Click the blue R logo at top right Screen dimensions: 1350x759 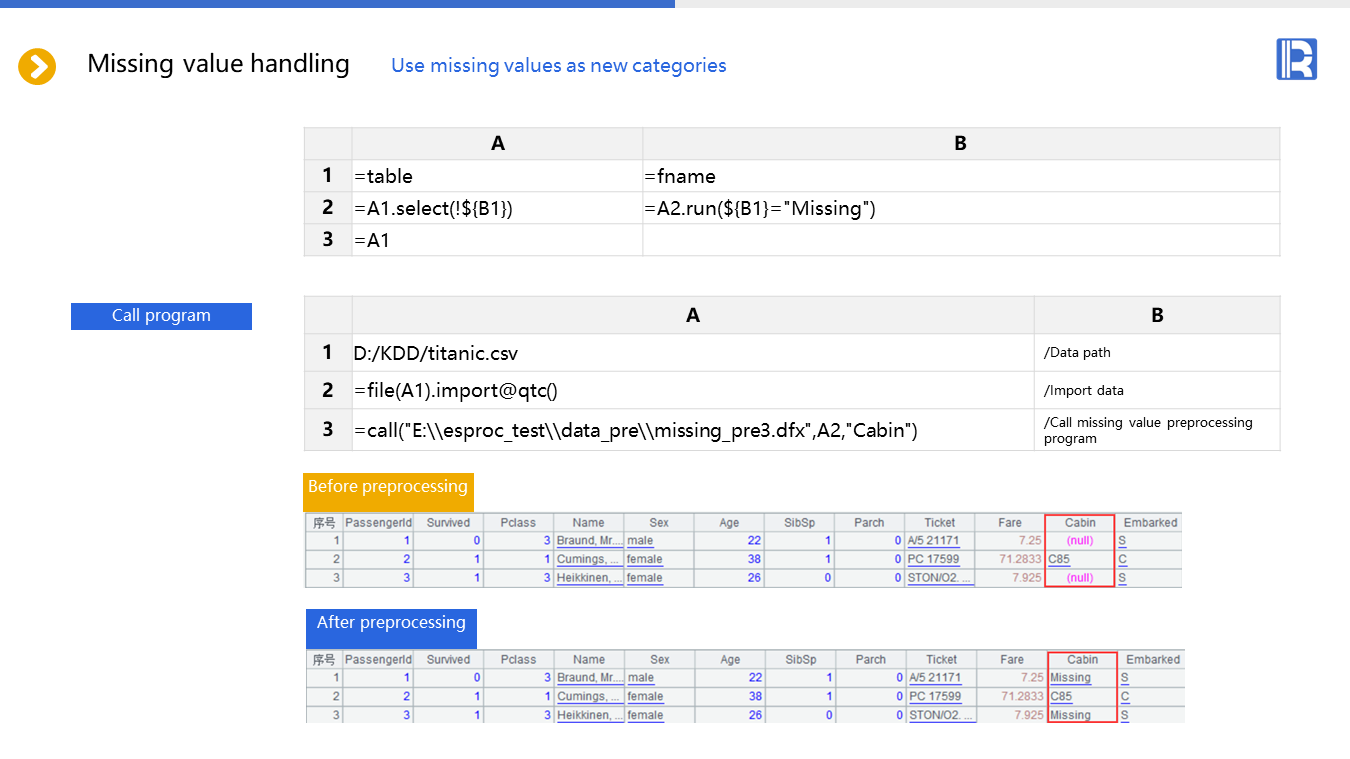coord(1296,59)
